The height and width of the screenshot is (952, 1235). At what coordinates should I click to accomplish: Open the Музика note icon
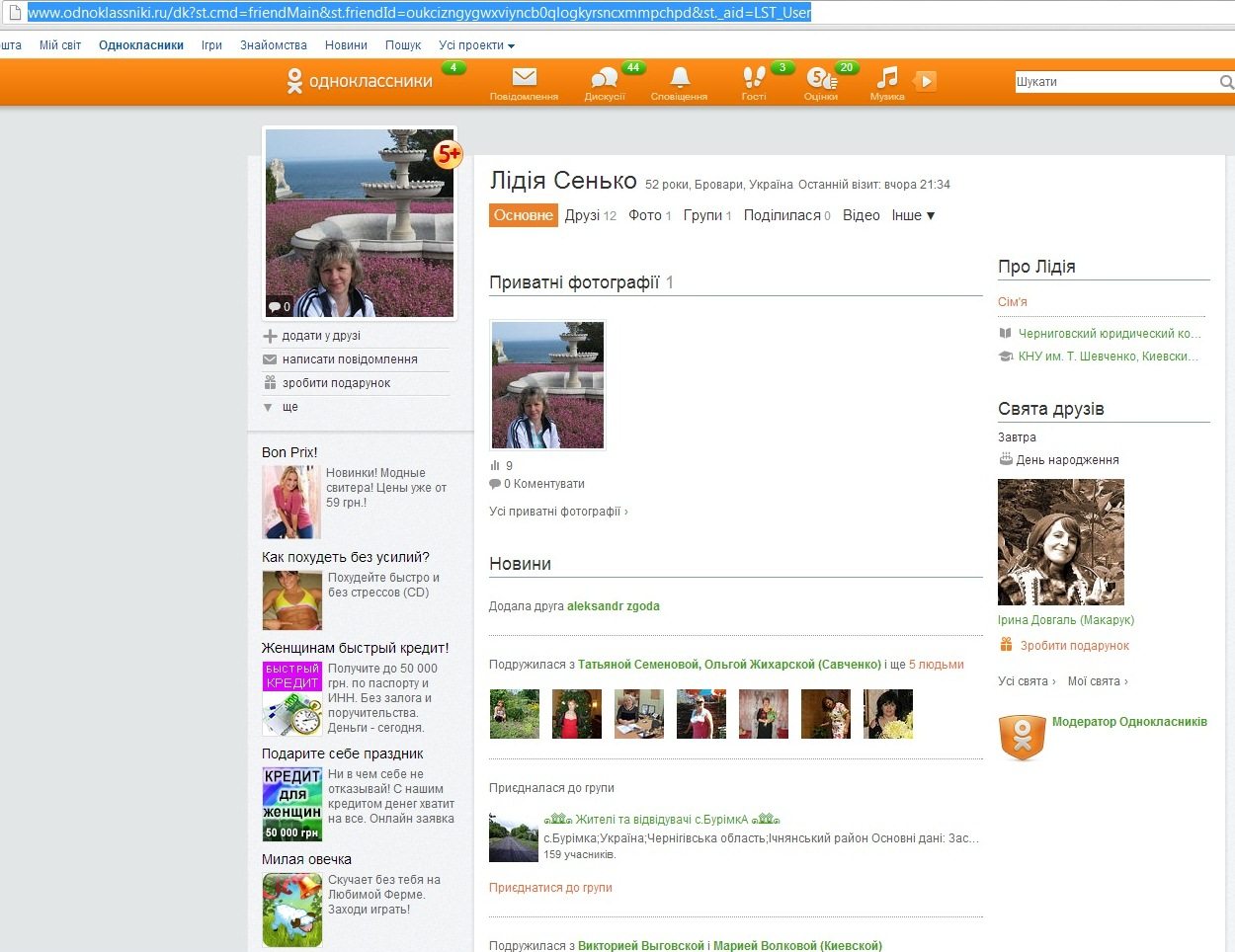click(x=887, y=77)
